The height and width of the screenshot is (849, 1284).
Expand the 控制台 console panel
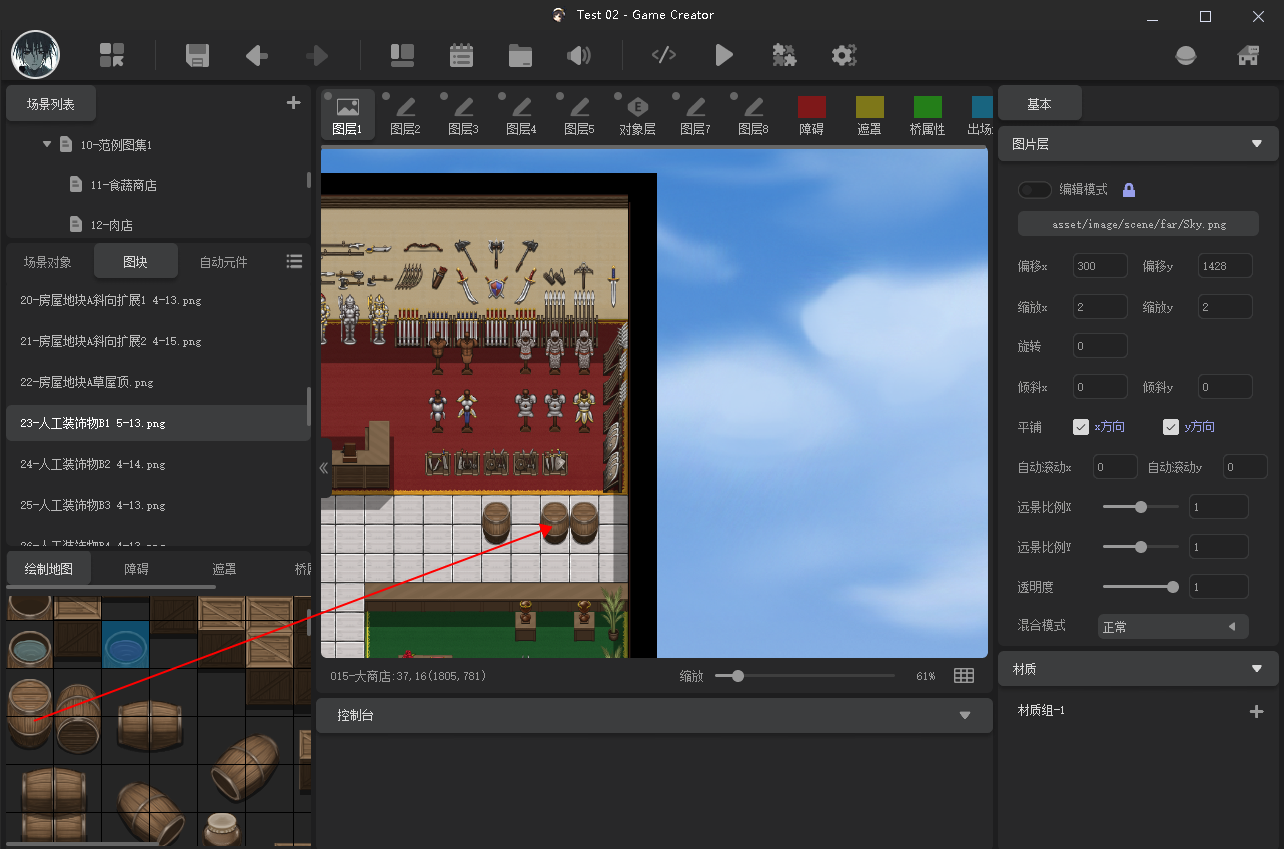965,716
